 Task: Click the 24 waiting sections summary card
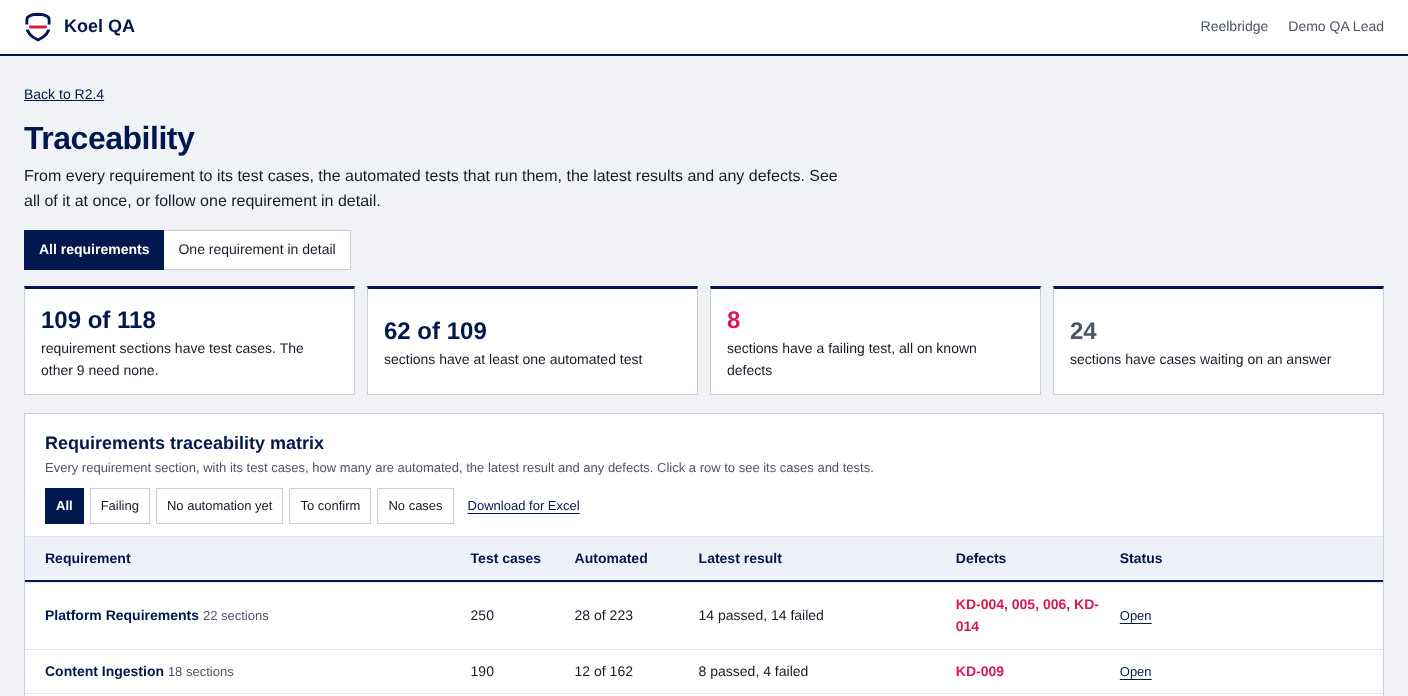[x=1218, y=341]
